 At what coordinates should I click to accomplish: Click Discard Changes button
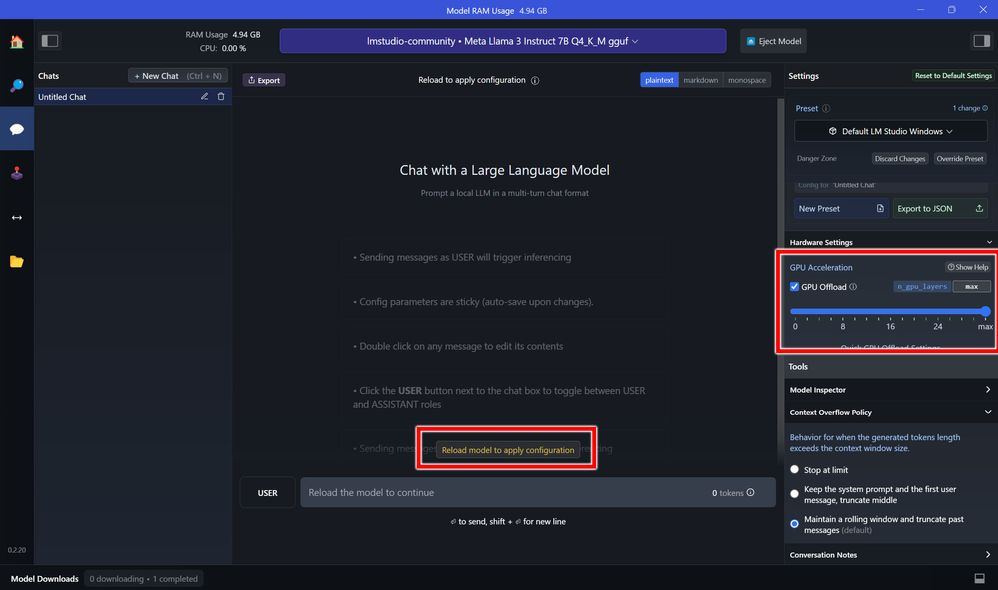click(x=899, y=158)
